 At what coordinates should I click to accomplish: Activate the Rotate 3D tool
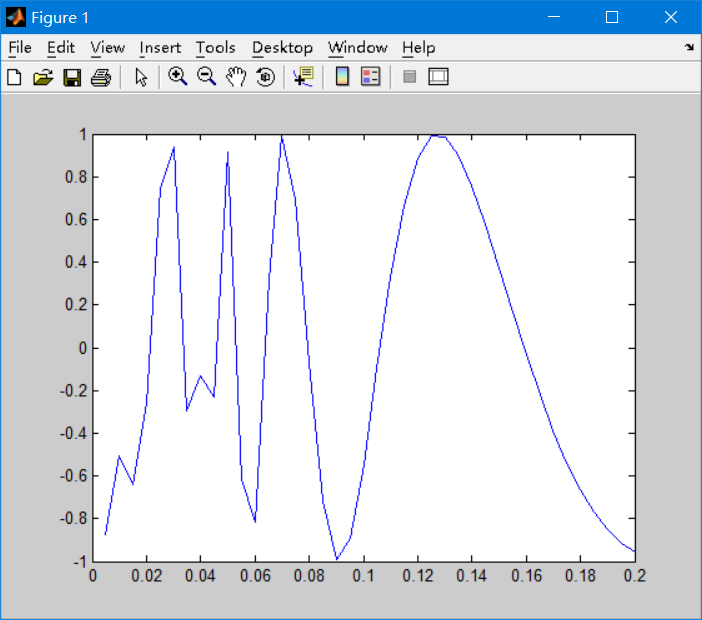(265, 77)
